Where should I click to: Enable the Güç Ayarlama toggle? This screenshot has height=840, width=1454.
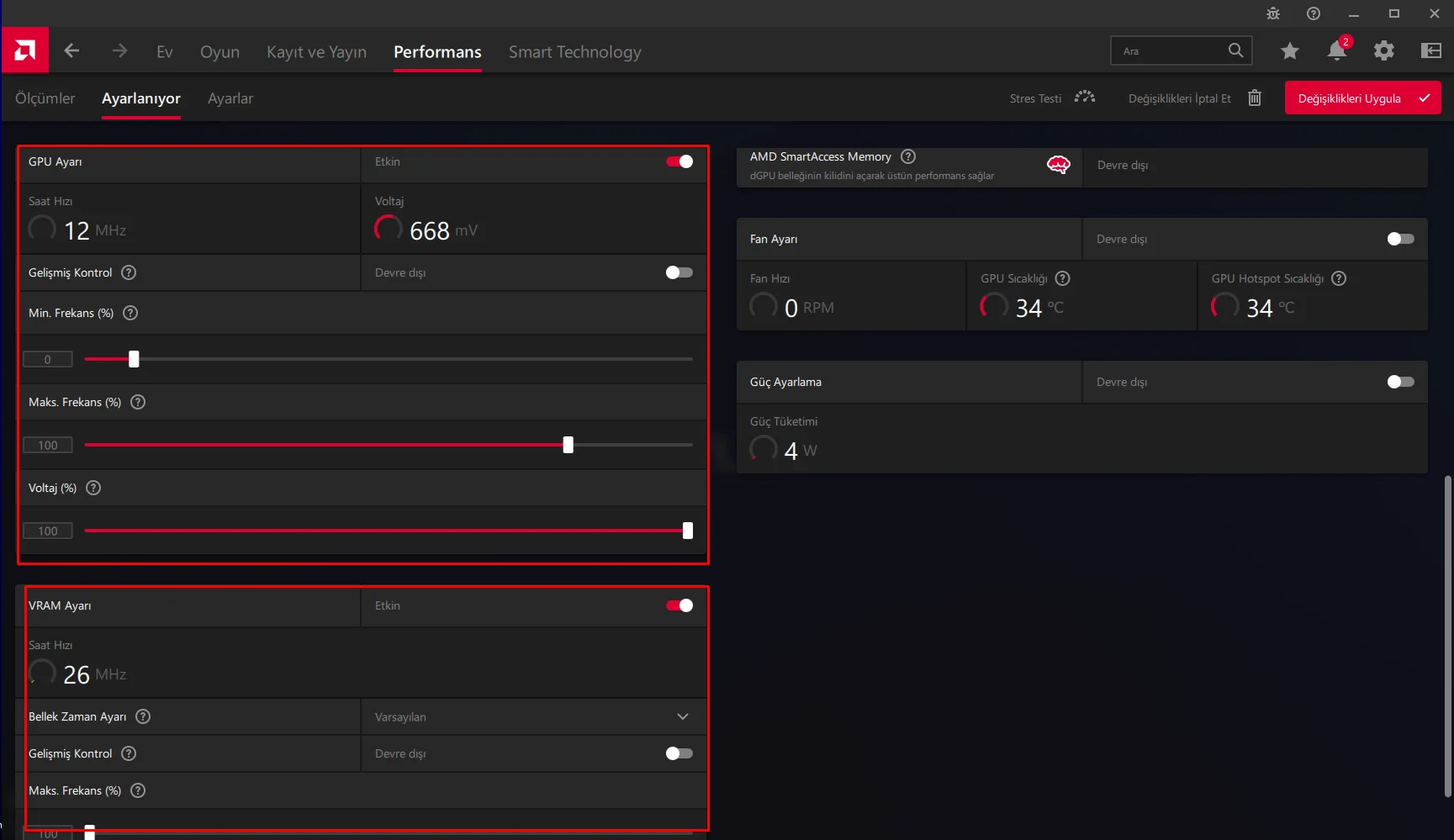[x=1401, y=382]
